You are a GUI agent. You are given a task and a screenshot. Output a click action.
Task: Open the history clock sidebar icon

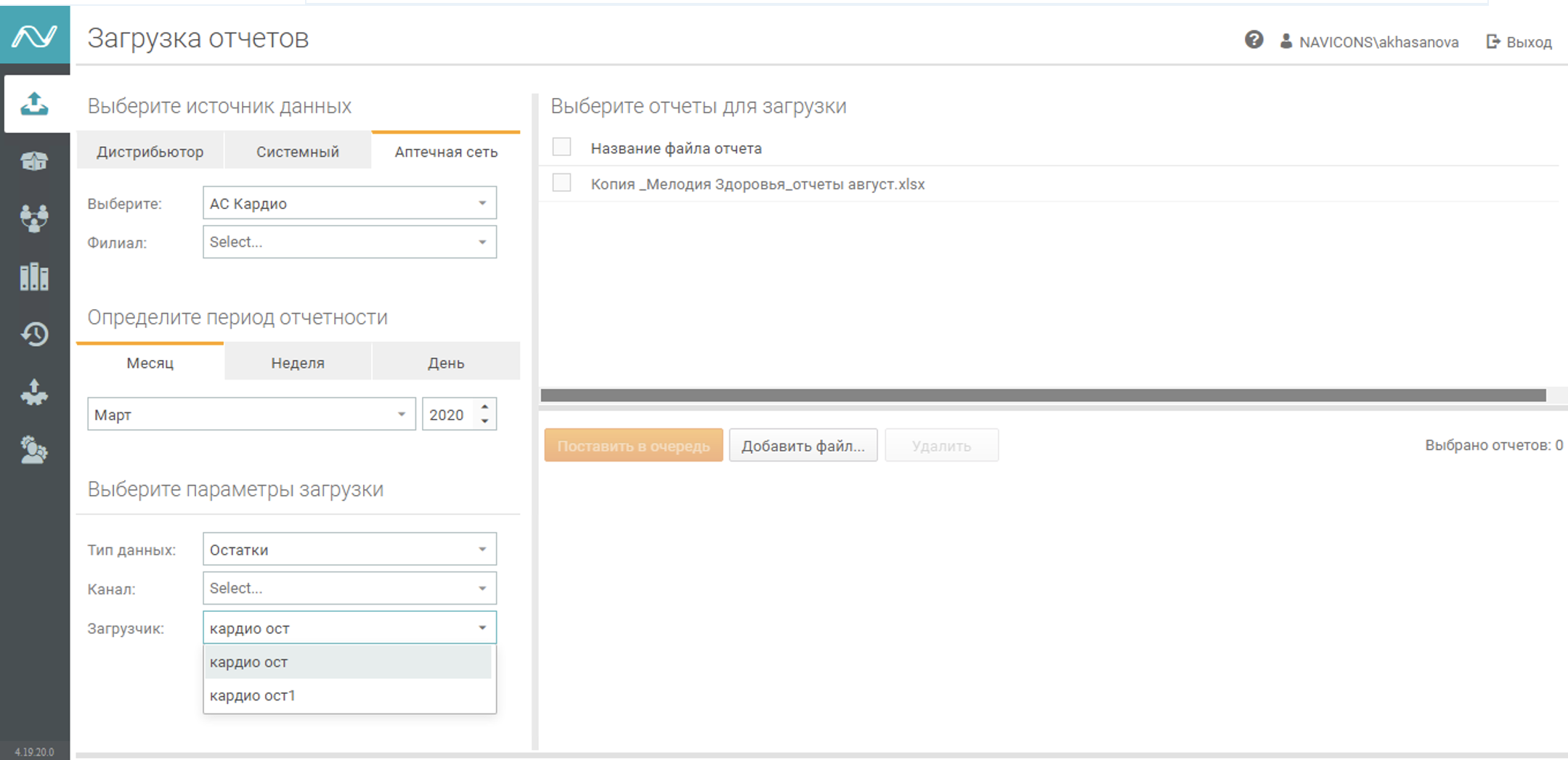pyautogui.click(x=34, y=334)
